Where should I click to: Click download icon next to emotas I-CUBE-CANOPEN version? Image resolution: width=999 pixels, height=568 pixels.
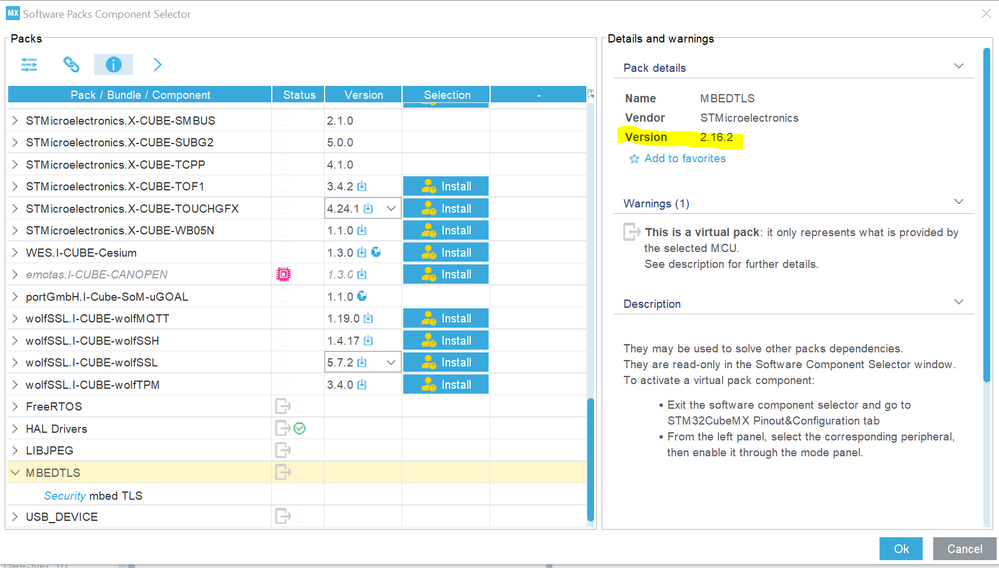coord(362,274)
